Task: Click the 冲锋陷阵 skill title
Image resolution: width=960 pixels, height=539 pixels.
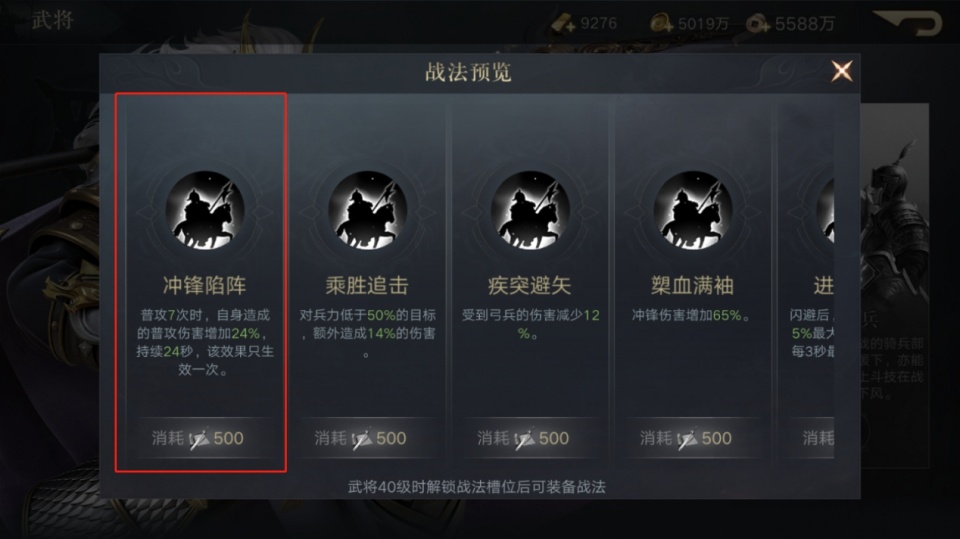Action: coord(204,285)
